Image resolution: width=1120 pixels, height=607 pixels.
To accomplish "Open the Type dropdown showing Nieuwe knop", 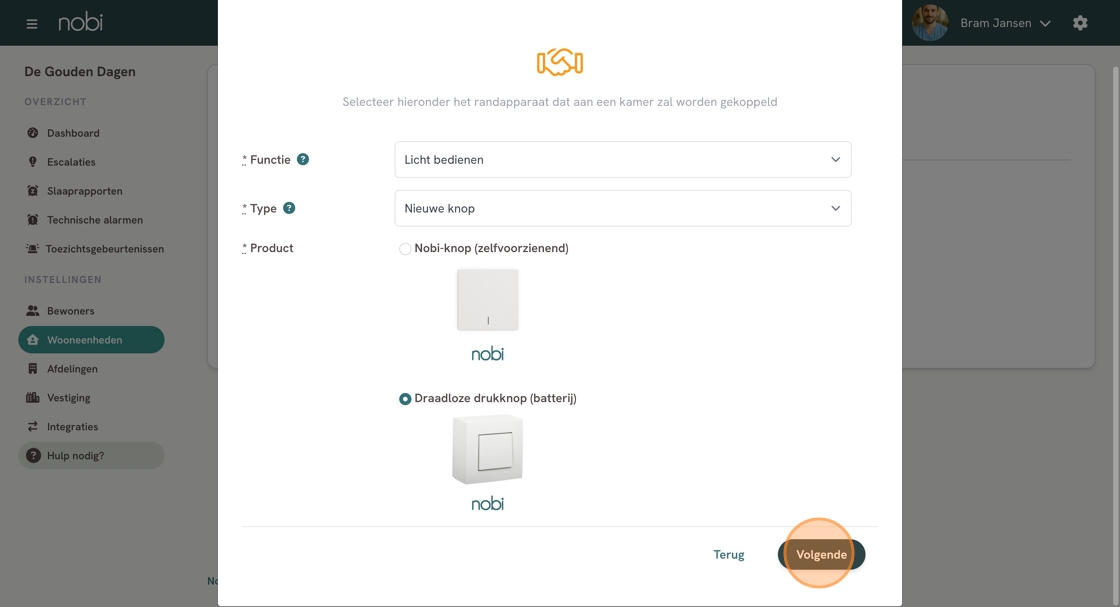I will point(623,209).
